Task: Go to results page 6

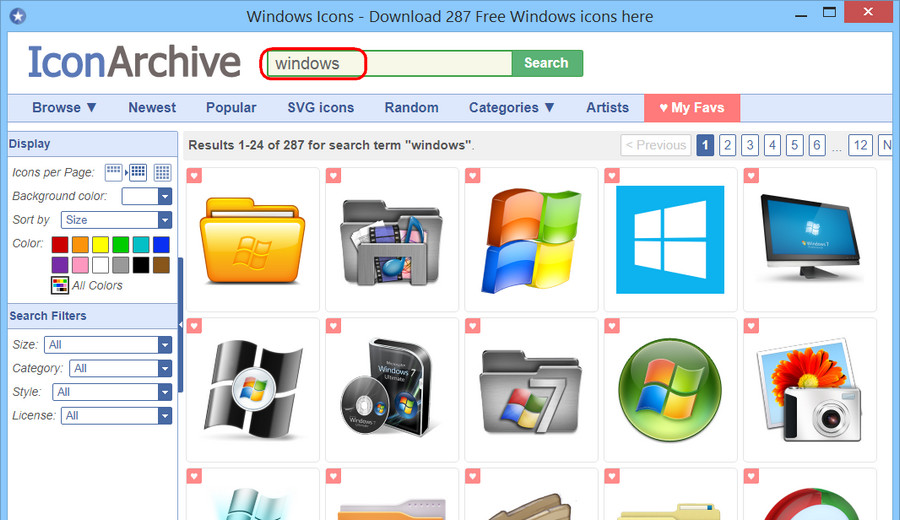Action: coord(817,145)
